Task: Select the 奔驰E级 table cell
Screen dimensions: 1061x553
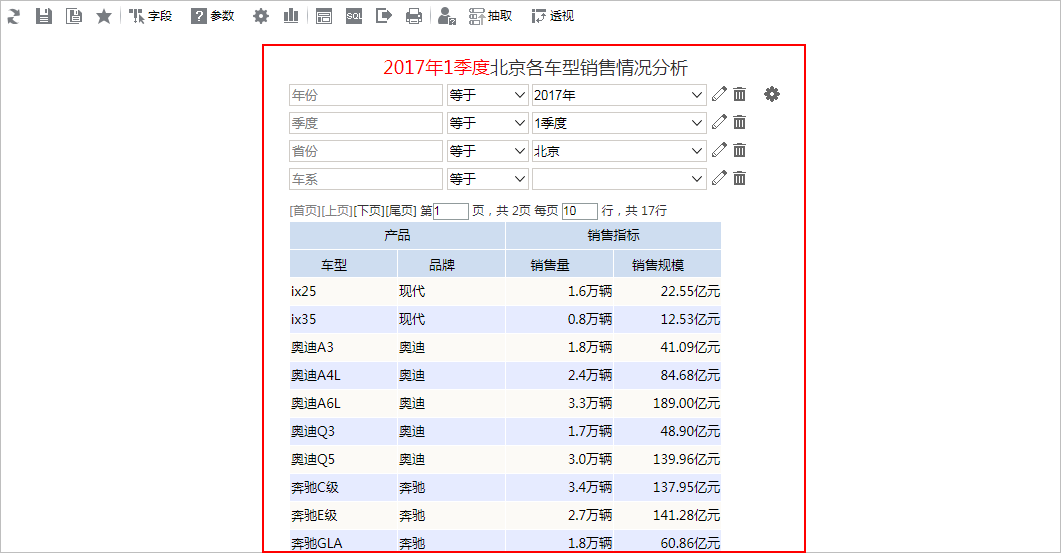Action: click(343, 516)
